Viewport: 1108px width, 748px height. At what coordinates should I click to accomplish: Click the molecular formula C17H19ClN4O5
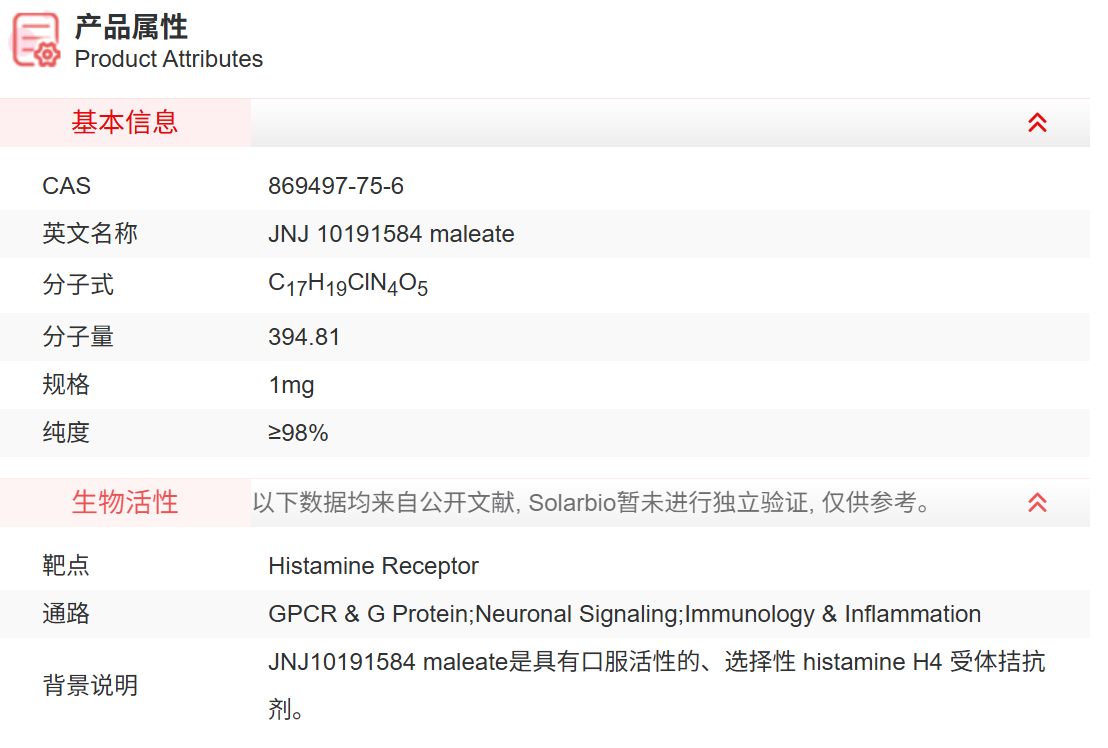(x=348, y=285)
